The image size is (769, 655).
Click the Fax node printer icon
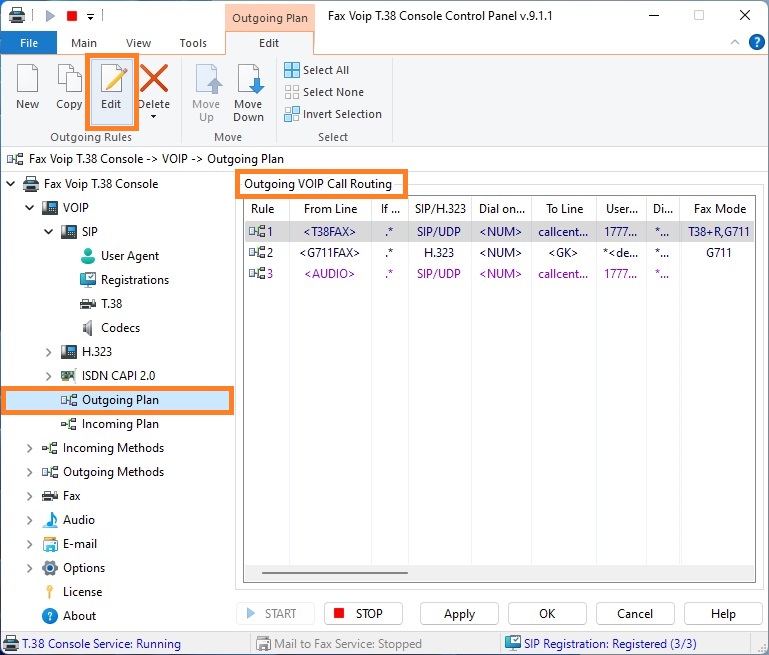coord(50,496)
